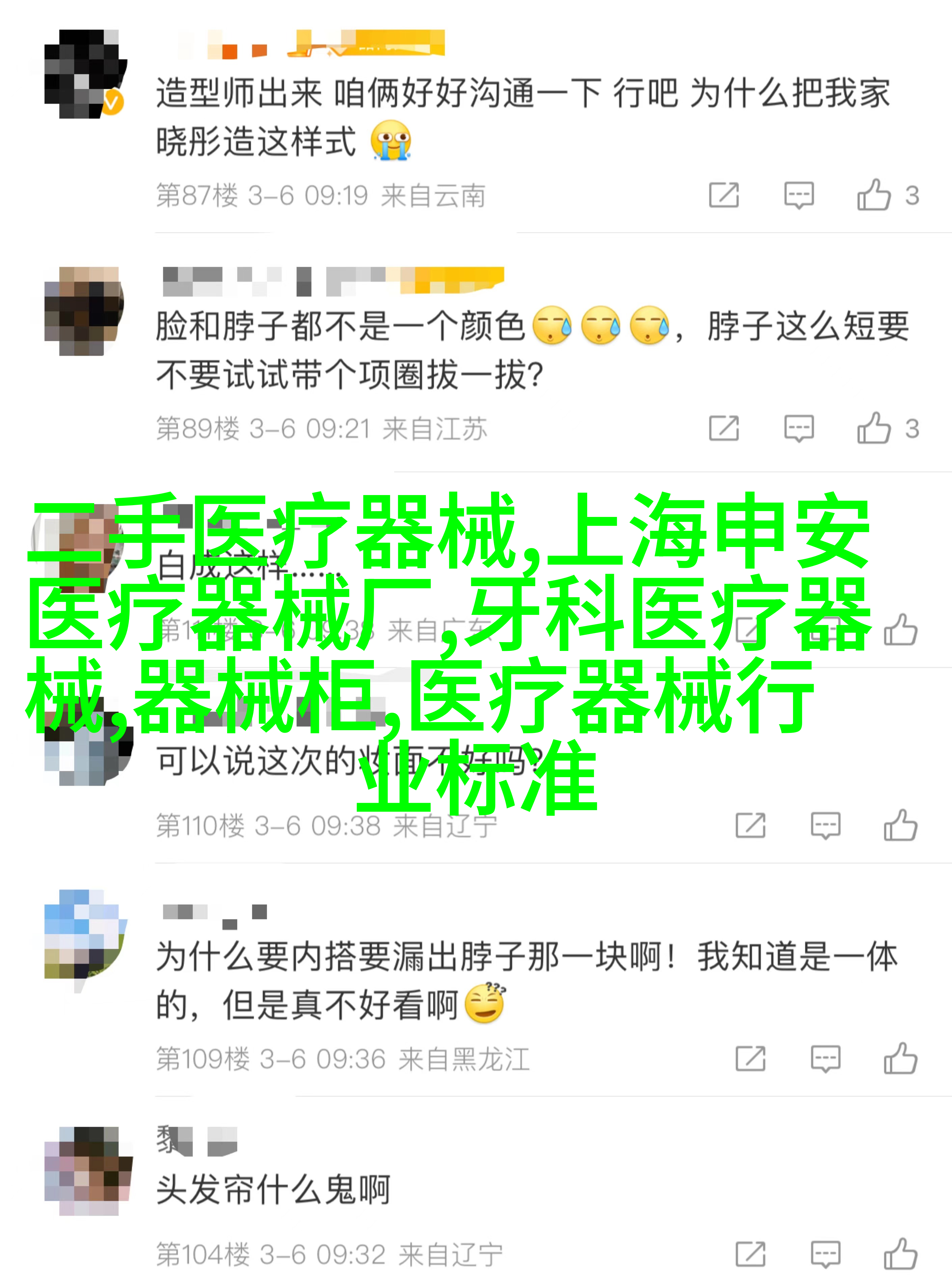This screenshot has height=1288, width=952.
Task: Like the floor 109 comment from 黑龙江
Action: pyautogui.click(x=901, y=1058)
